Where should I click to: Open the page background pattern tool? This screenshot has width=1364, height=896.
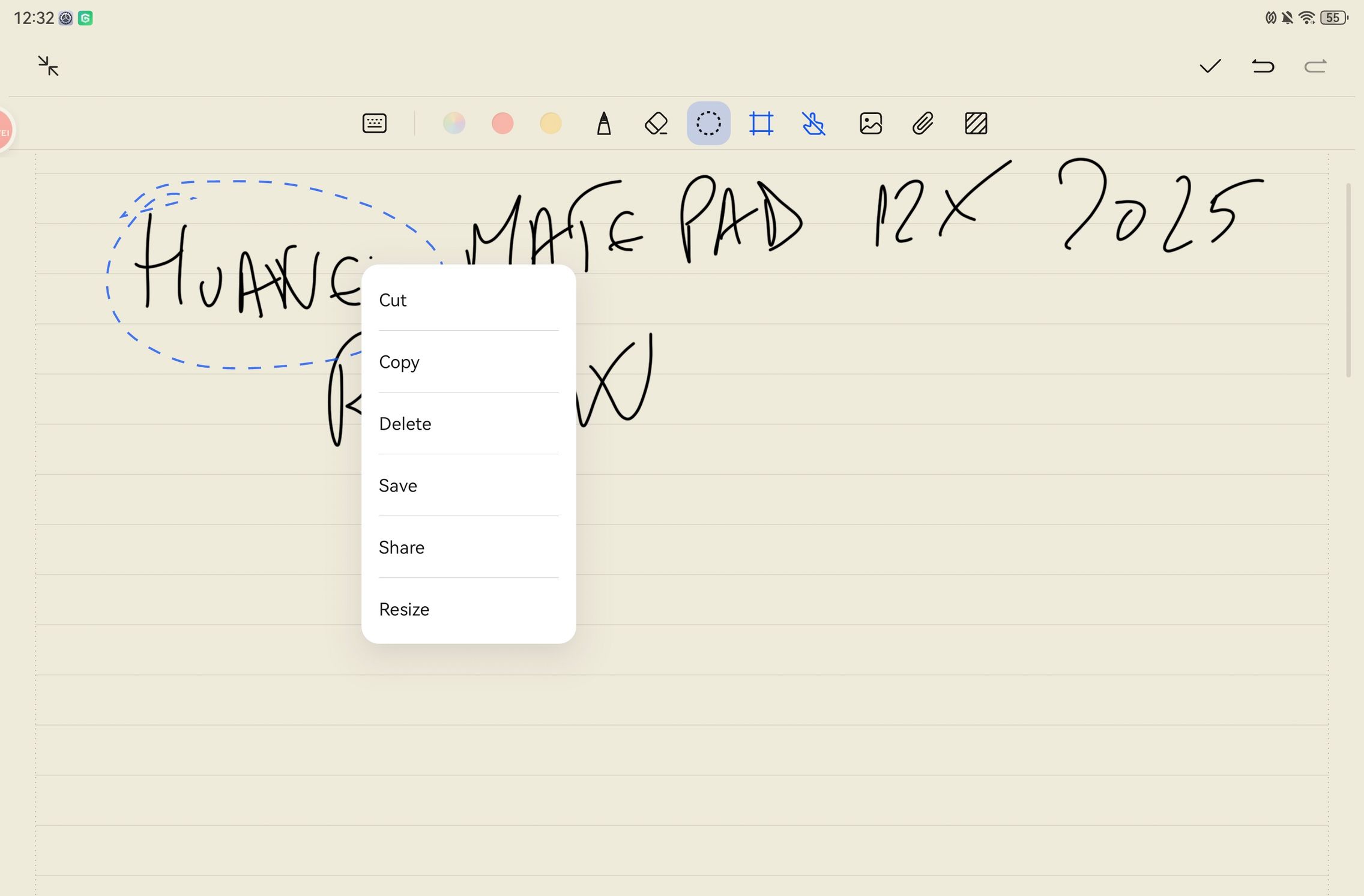tap(976, 124)
